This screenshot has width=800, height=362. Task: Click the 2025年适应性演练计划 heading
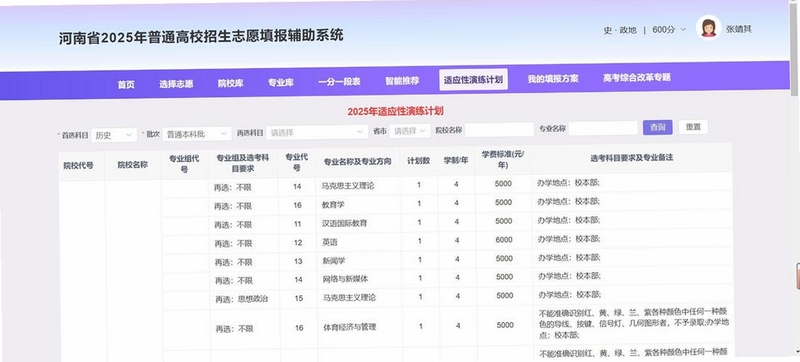pos(395,111)
